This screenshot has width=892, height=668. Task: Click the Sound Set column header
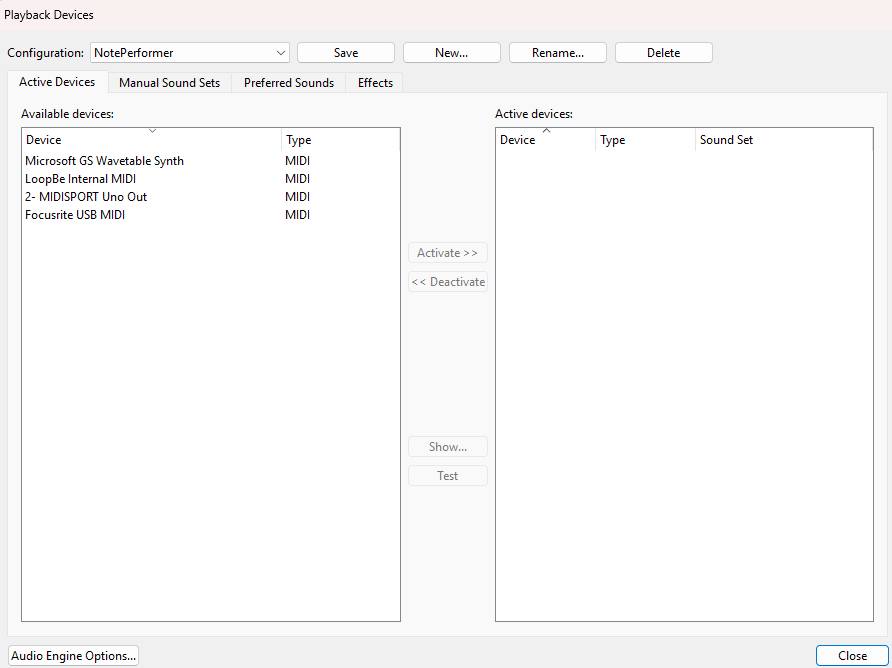pos(784,140)
